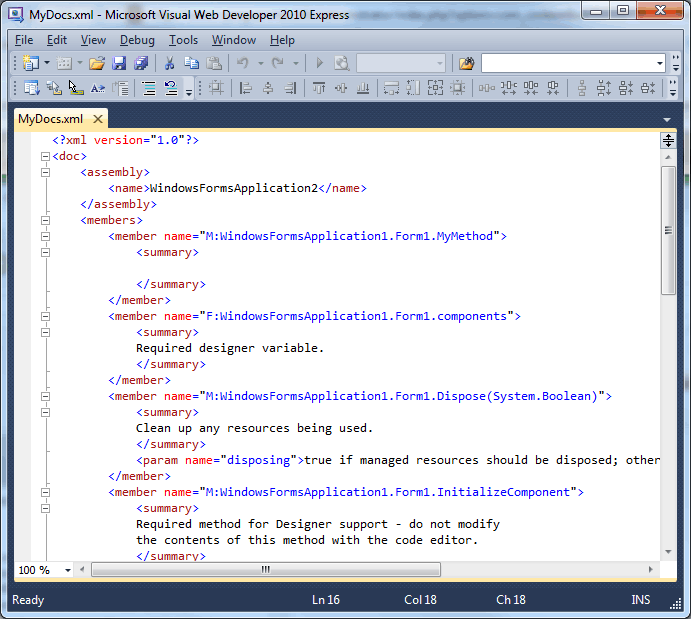Image resolution: width=691 pixels, height=619 pixels.
Task: Click the New Web Site toolbar icon
Action: pos(31,63)
